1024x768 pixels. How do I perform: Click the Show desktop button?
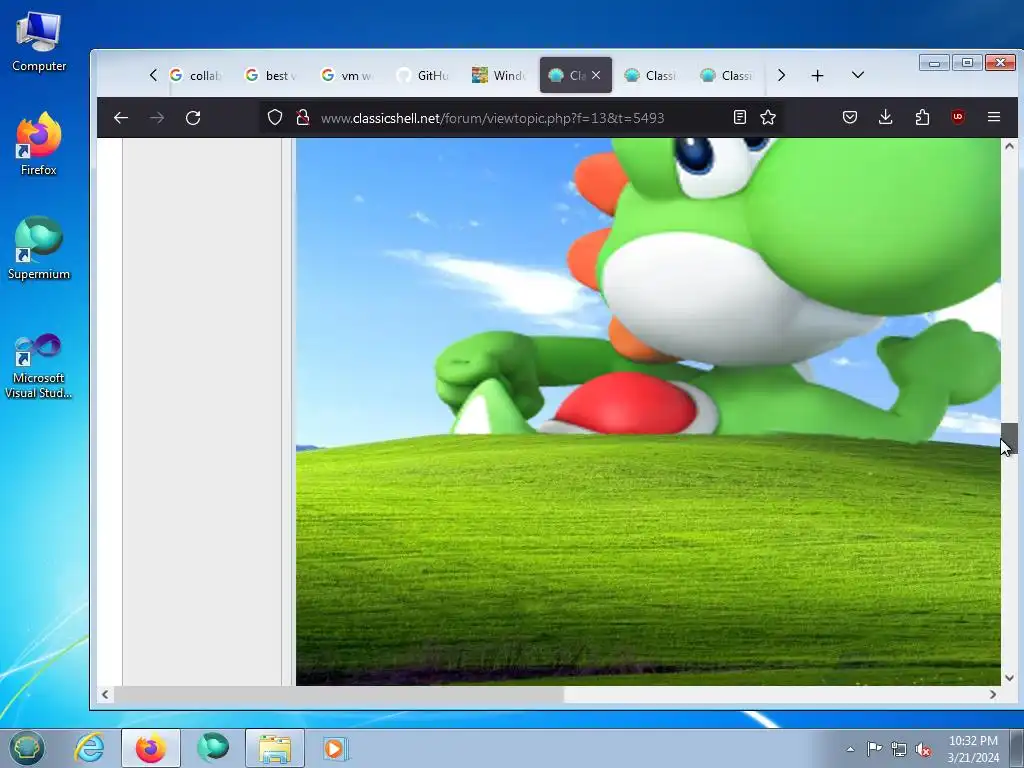pyautogui.click(x=1016, y=748)
